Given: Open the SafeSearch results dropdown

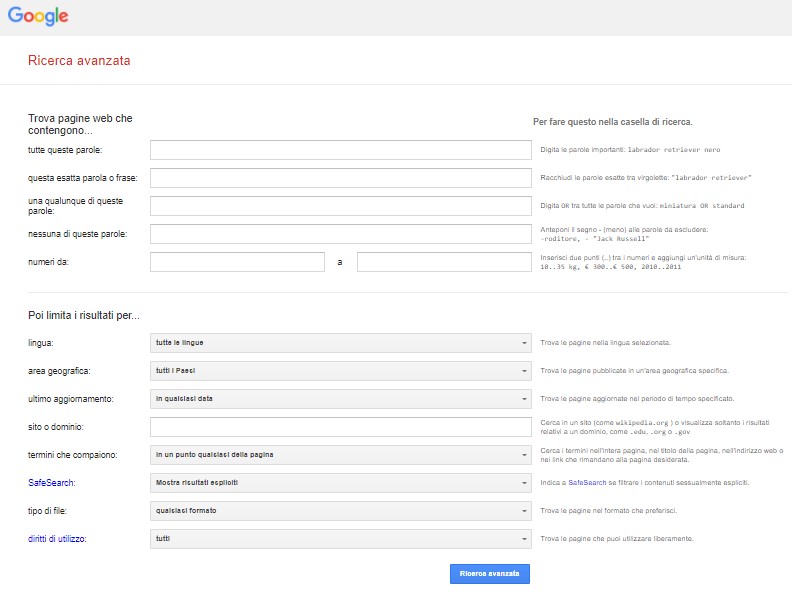Looking at the screenshot, I should [x=340, y=483].
